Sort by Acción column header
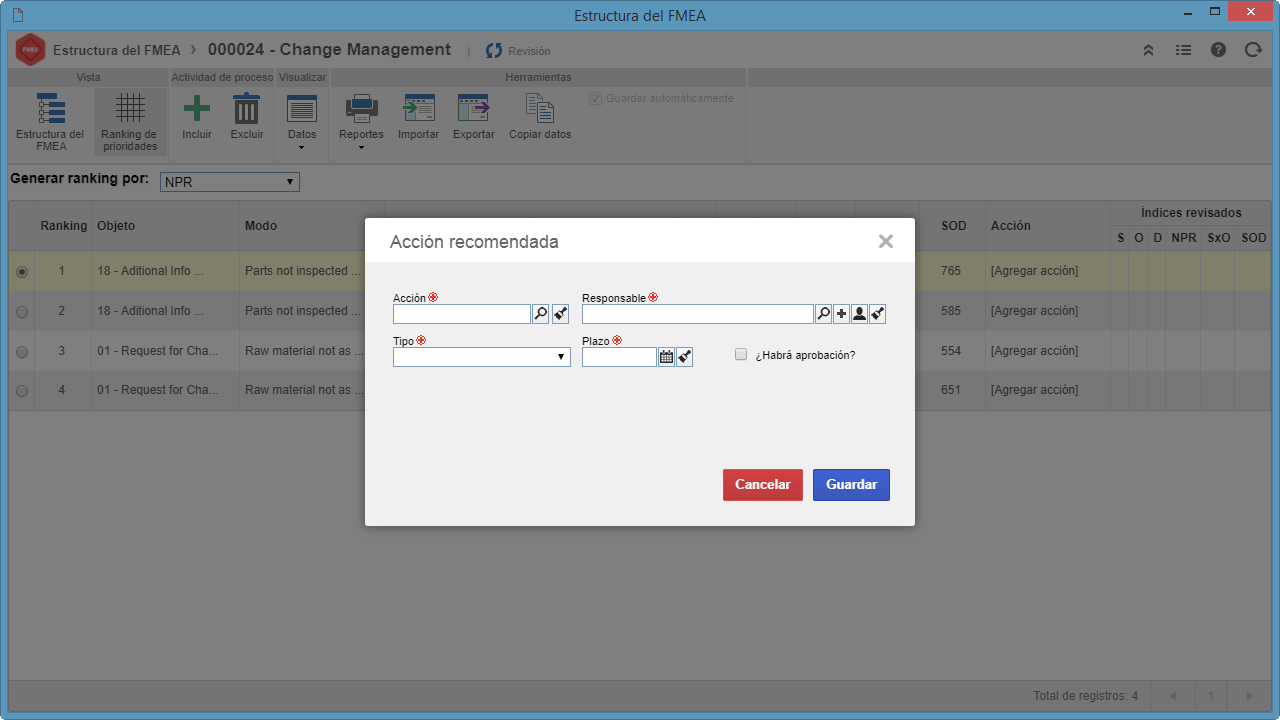Image resolution: width=1280 pixels, height=720 pixels. (x=1011, y=226)
